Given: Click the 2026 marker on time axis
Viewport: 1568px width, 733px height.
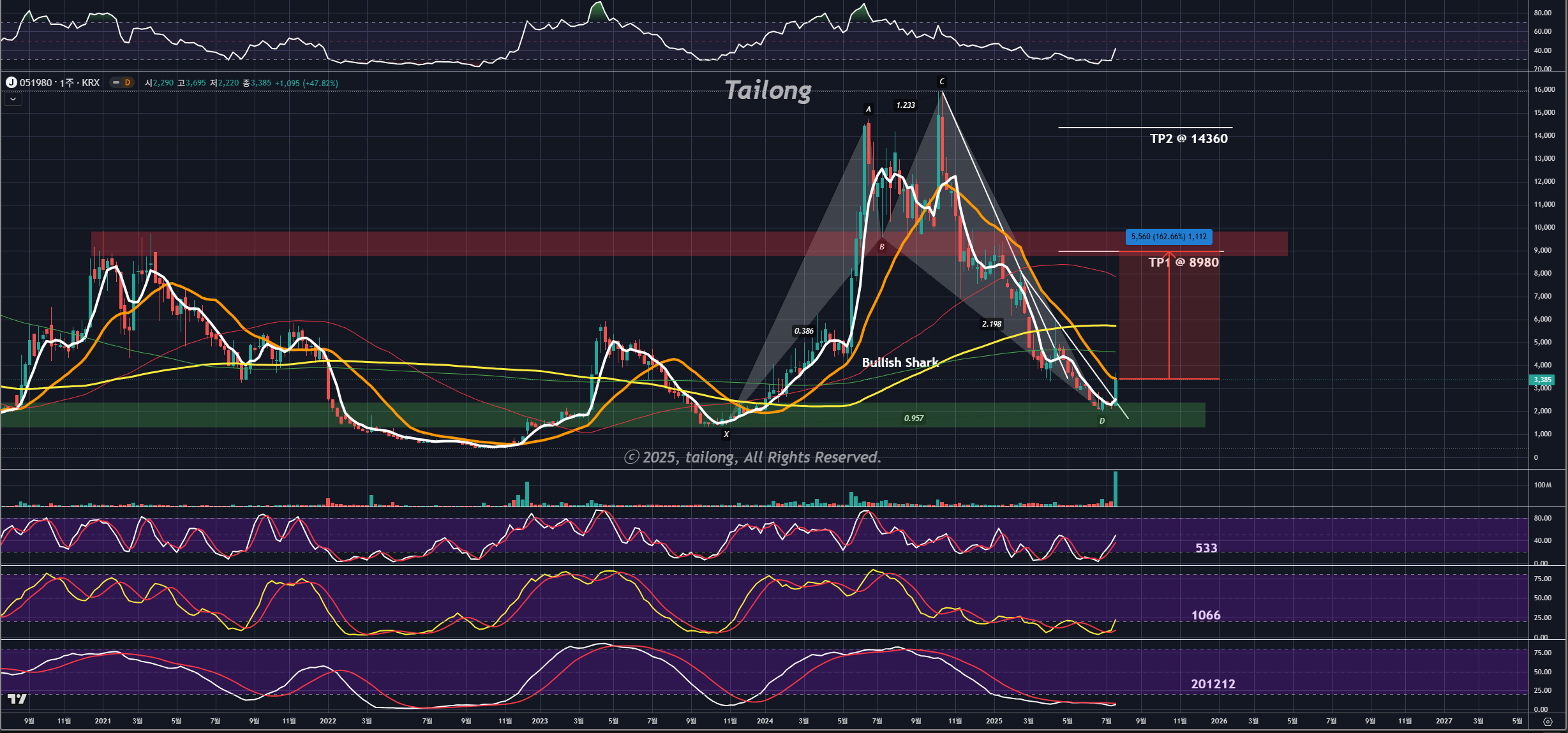Looking at the screenshot, I should tap(1218, 721).
